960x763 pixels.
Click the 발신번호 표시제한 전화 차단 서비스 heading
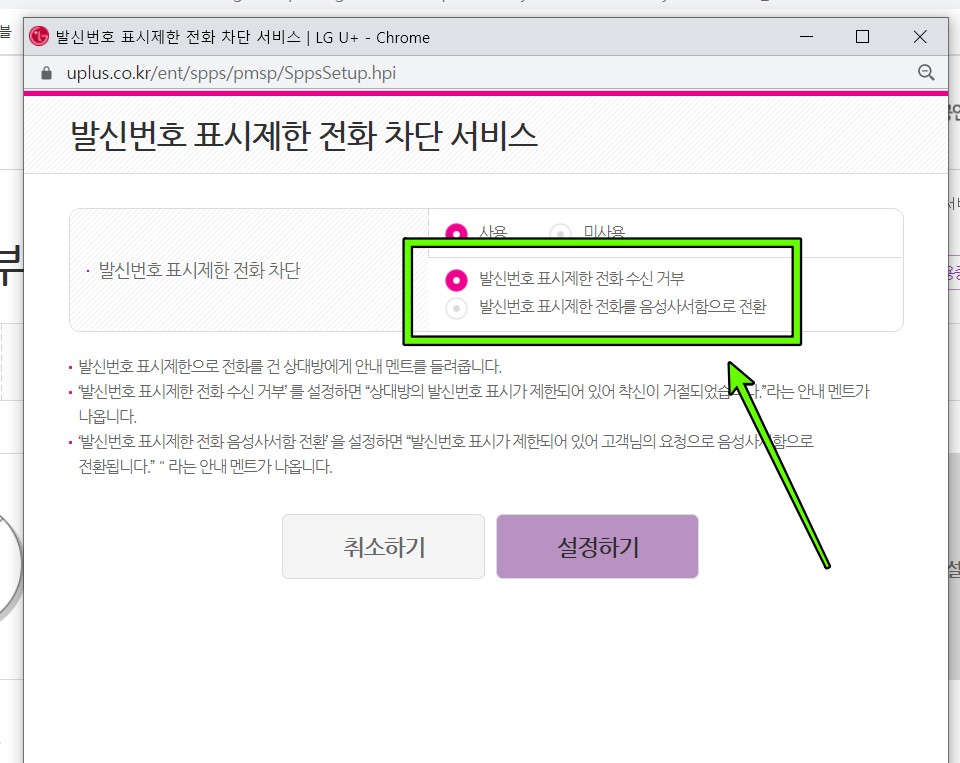[304, 135]
